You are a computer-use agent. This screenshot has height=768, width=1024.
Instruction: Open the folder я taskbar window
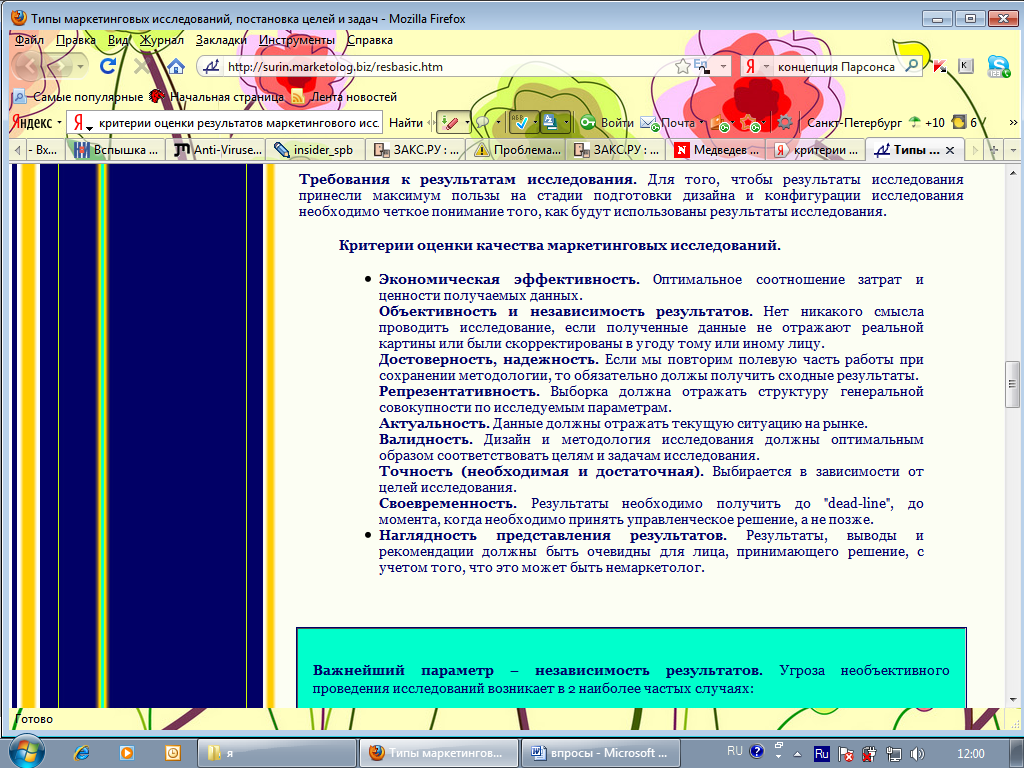[x=277, y=753]
